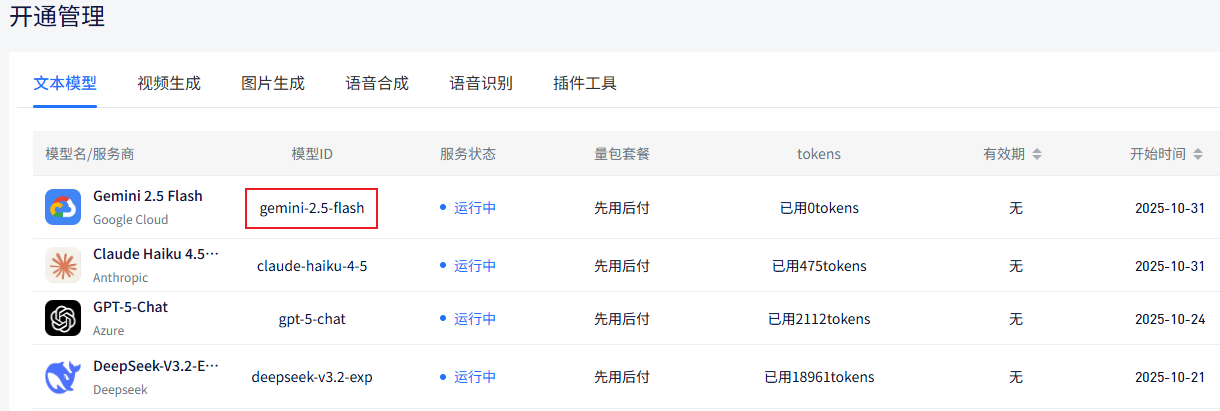The image size is (1220, 411).
Task: Click the 已用475tokens usage cell
Action: pyautogui.click(x=819, y=266)
